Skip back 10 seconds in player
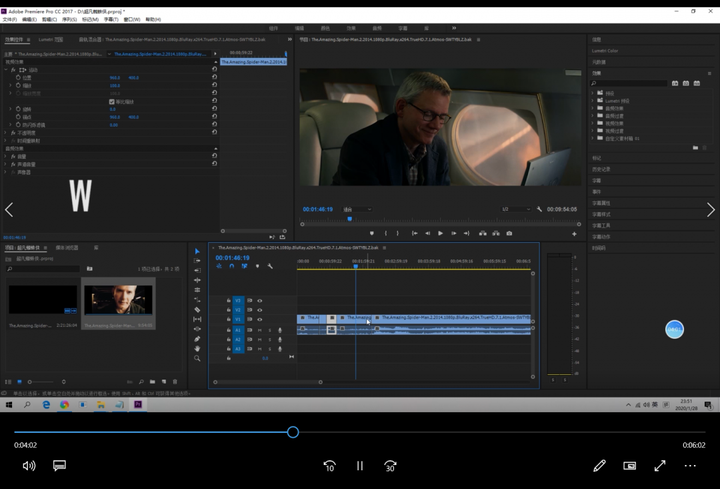 click(x=330, y=466)
